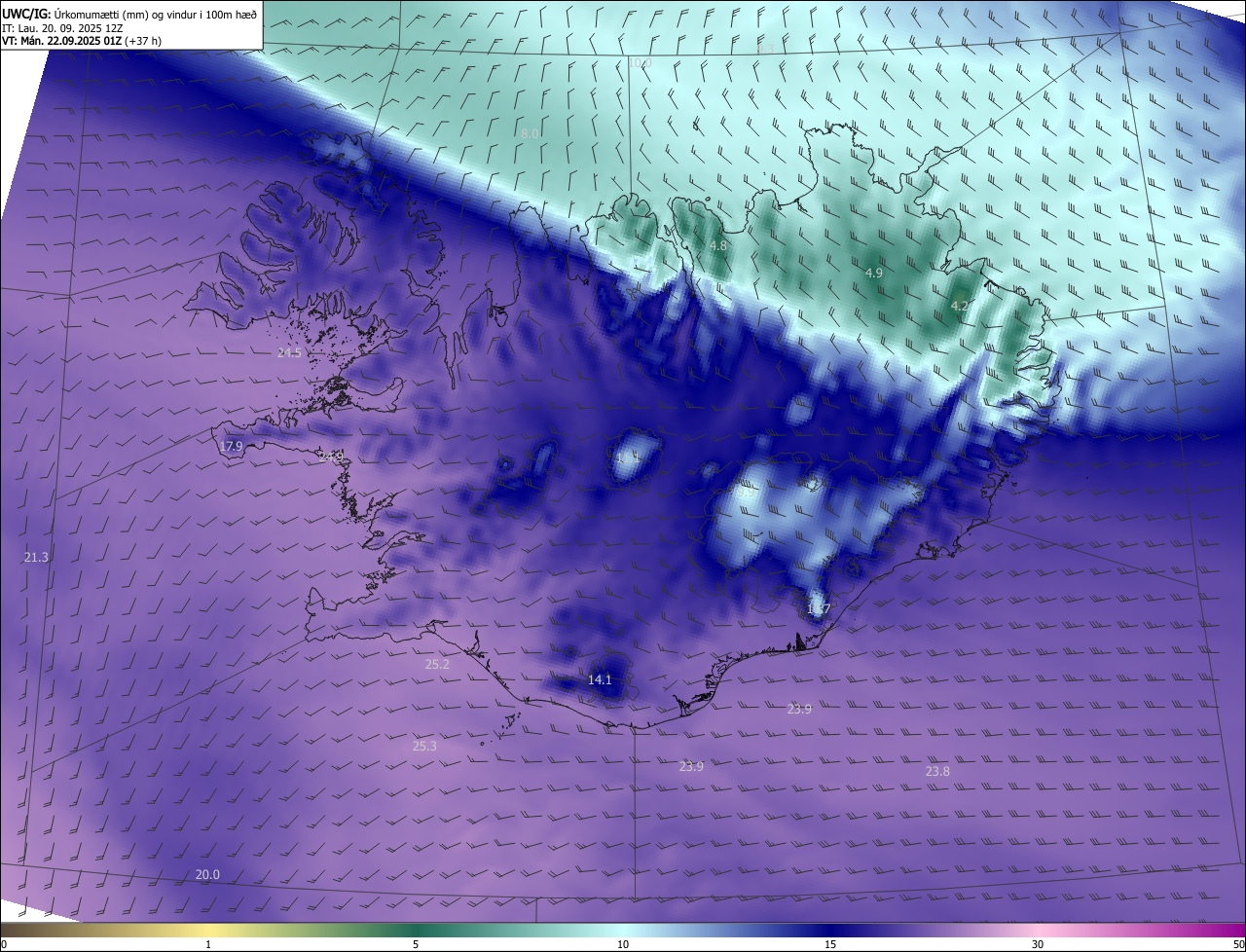Click the color scale label 50
Image resolution: width=1246 pixels, height=952 pixels.
click(1238, 944)
